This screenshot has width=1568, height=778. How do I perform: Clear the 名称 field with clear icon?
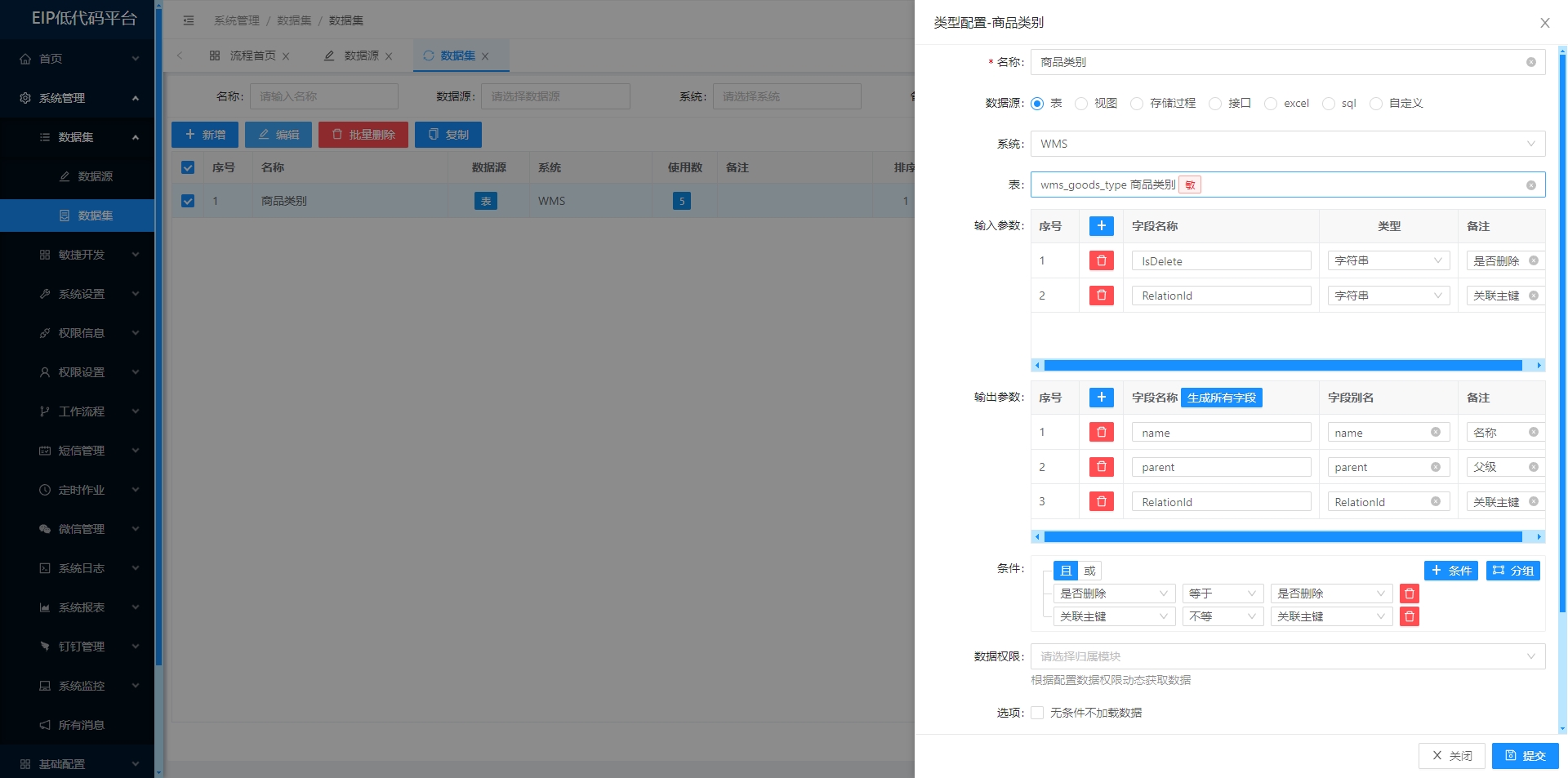(1530, 62)
